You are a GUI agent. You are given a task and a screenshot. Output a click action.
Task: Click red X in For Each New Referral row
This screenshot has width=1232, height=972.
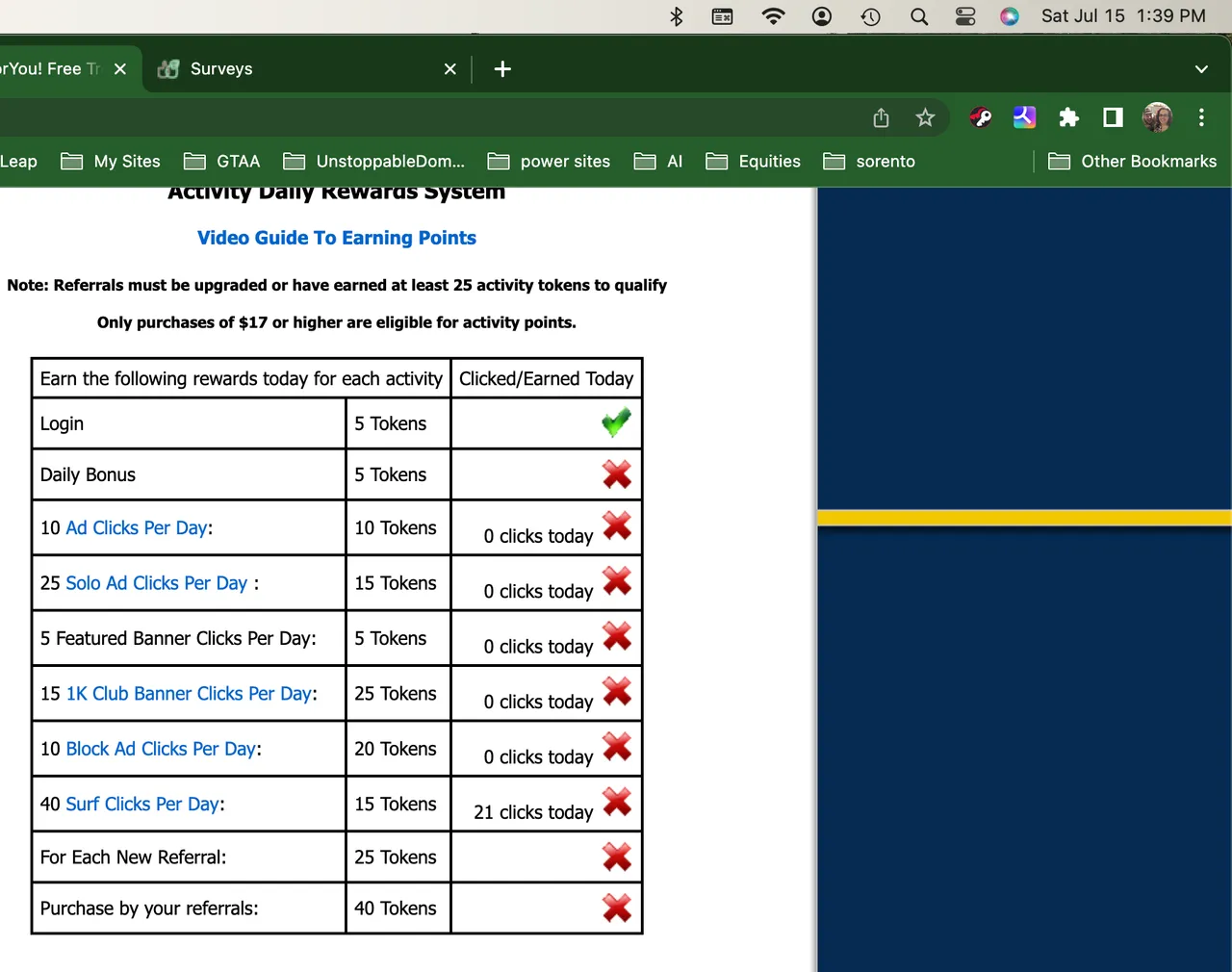click(x=617, y=857)
